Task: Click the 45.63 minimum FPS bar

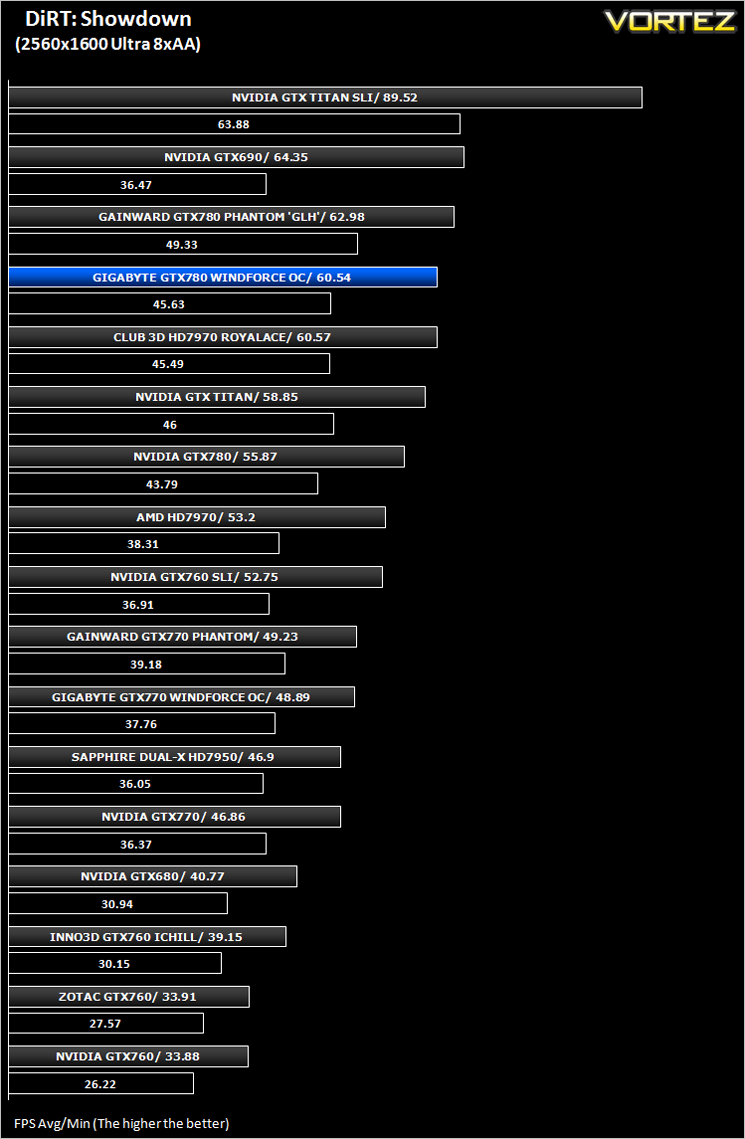Action: 170,304
